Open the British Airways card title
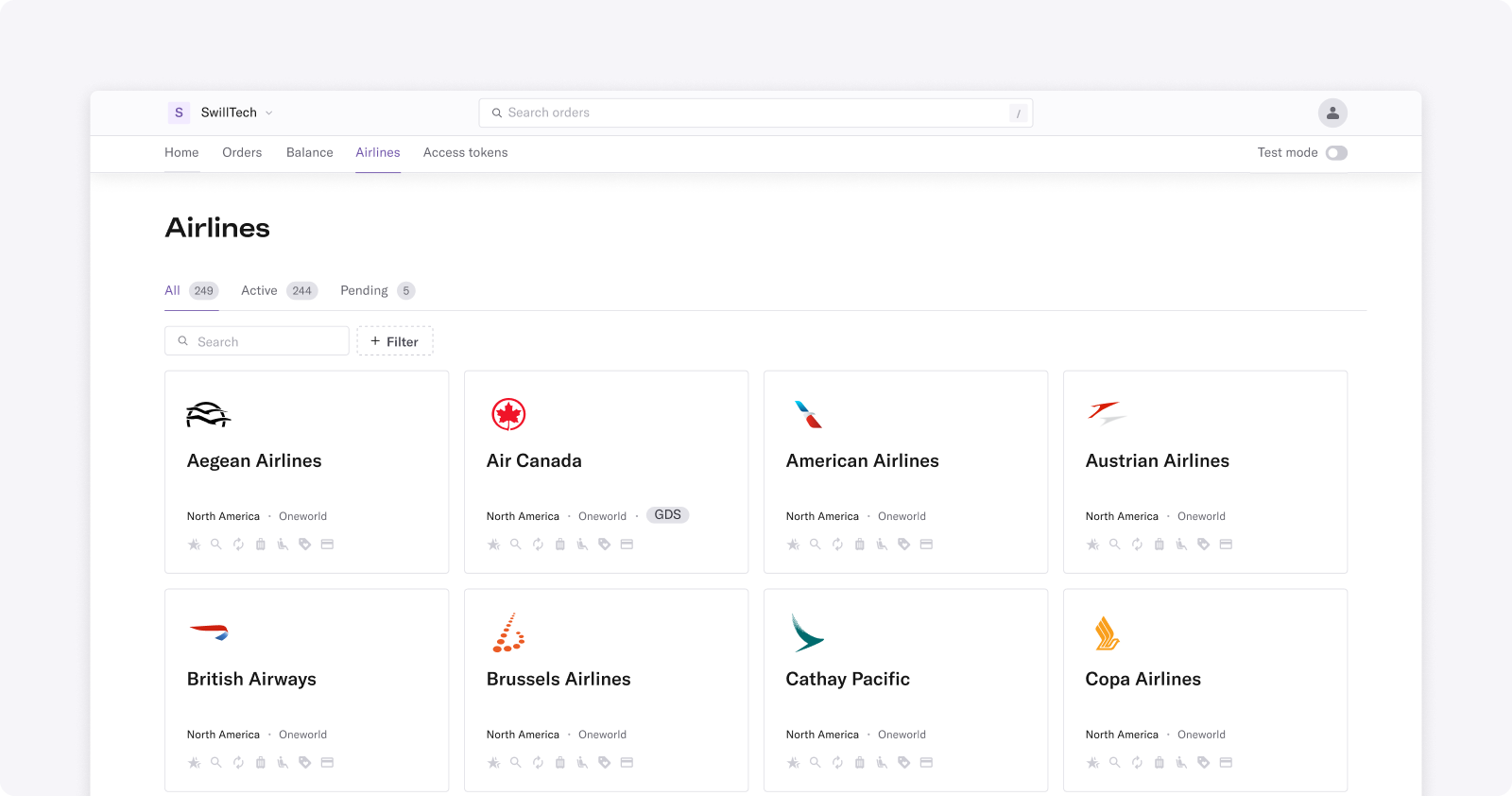This screenshot has height=796, width=1512. tap(251, 679)
